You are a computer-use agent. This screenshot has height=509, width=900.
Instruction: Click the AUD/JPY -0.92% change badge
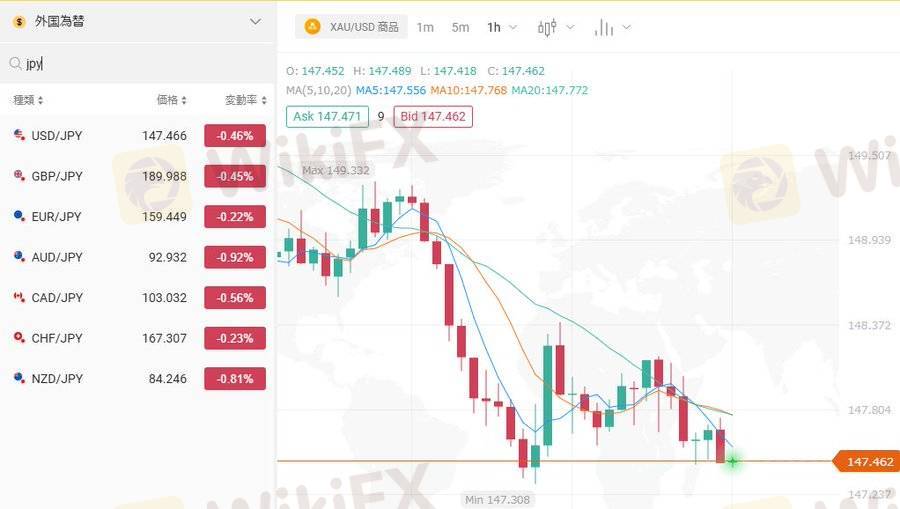click(x=235, y=257)
